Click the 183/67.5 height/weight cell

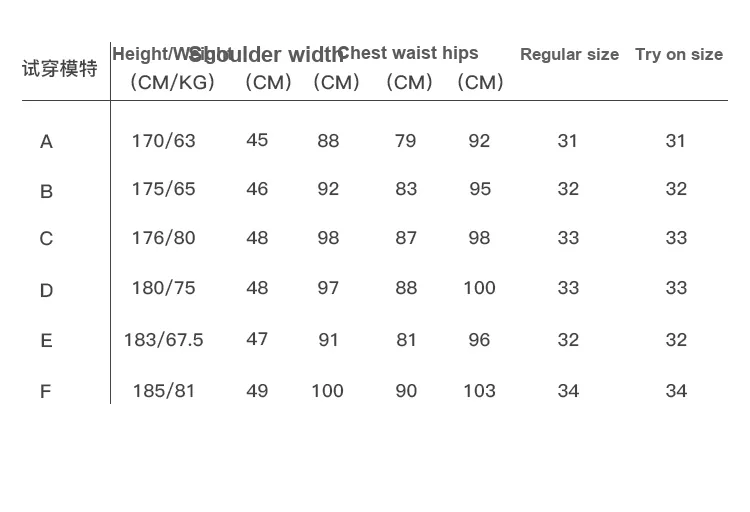click(164, 340)
